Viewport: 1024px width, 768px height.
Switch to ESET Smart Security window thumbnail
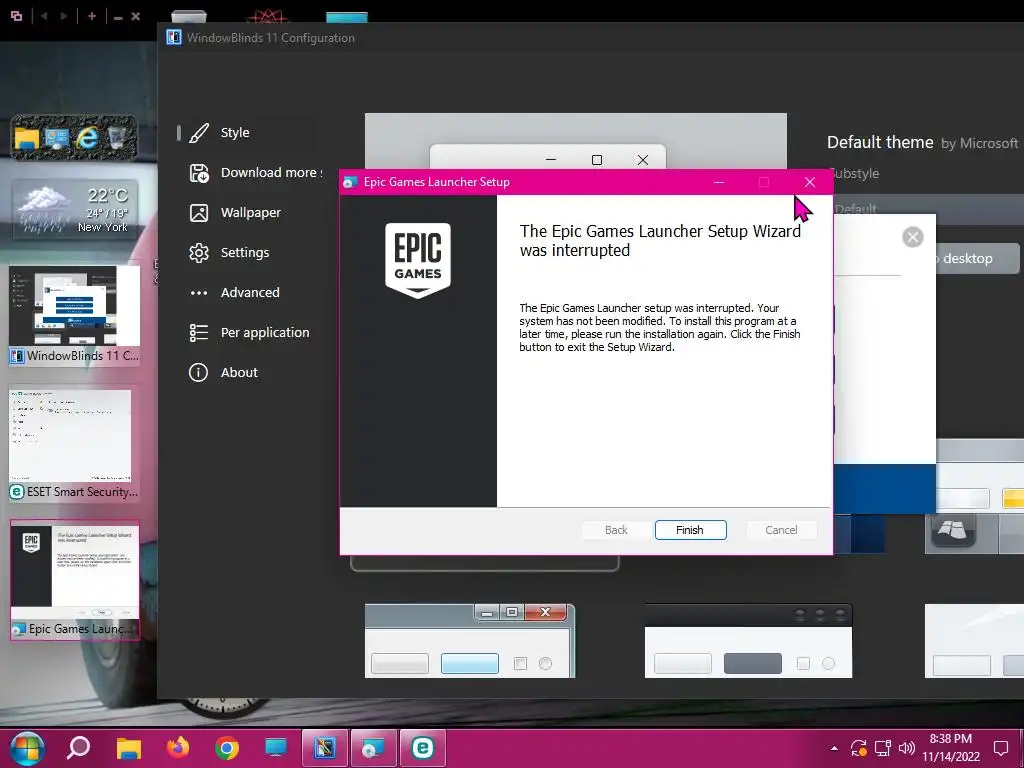point(71,445)
